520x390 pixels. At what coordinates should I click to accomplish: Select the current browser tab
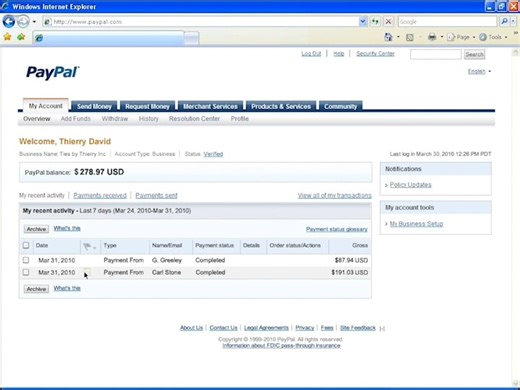point(108,38)
